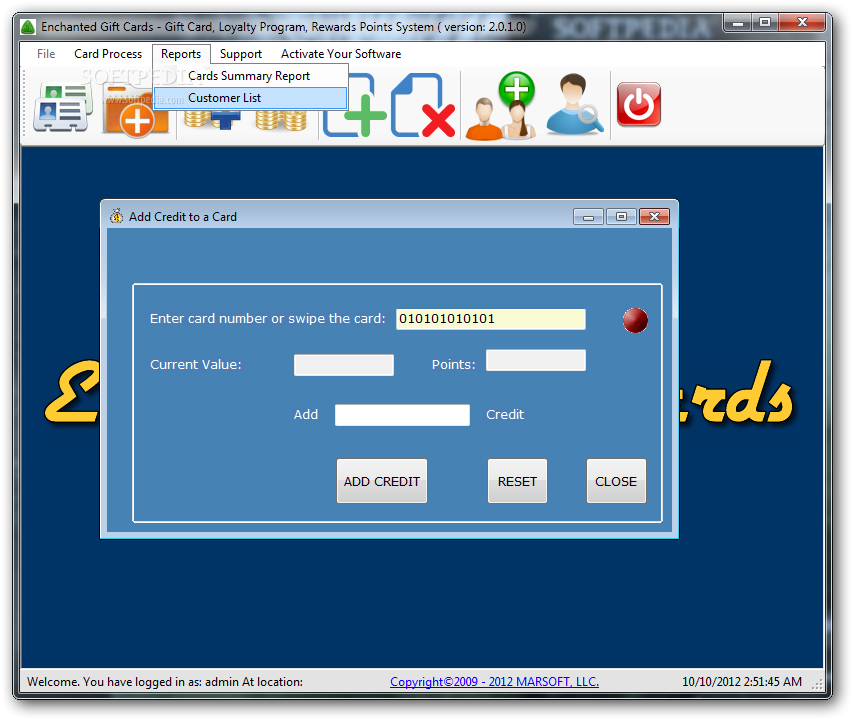
Task: Minimize the Add Credit to a Card dialog
Action: (x=588, y=216)
